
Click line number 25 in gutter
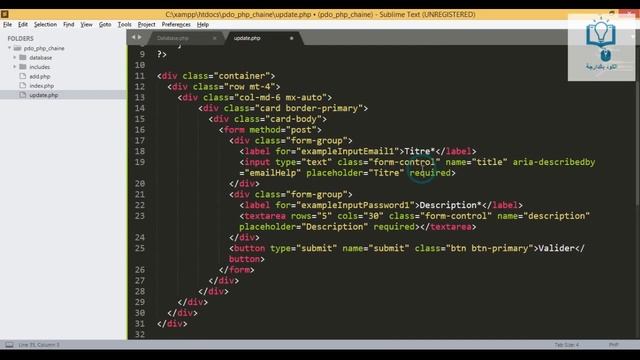(140, 248)
